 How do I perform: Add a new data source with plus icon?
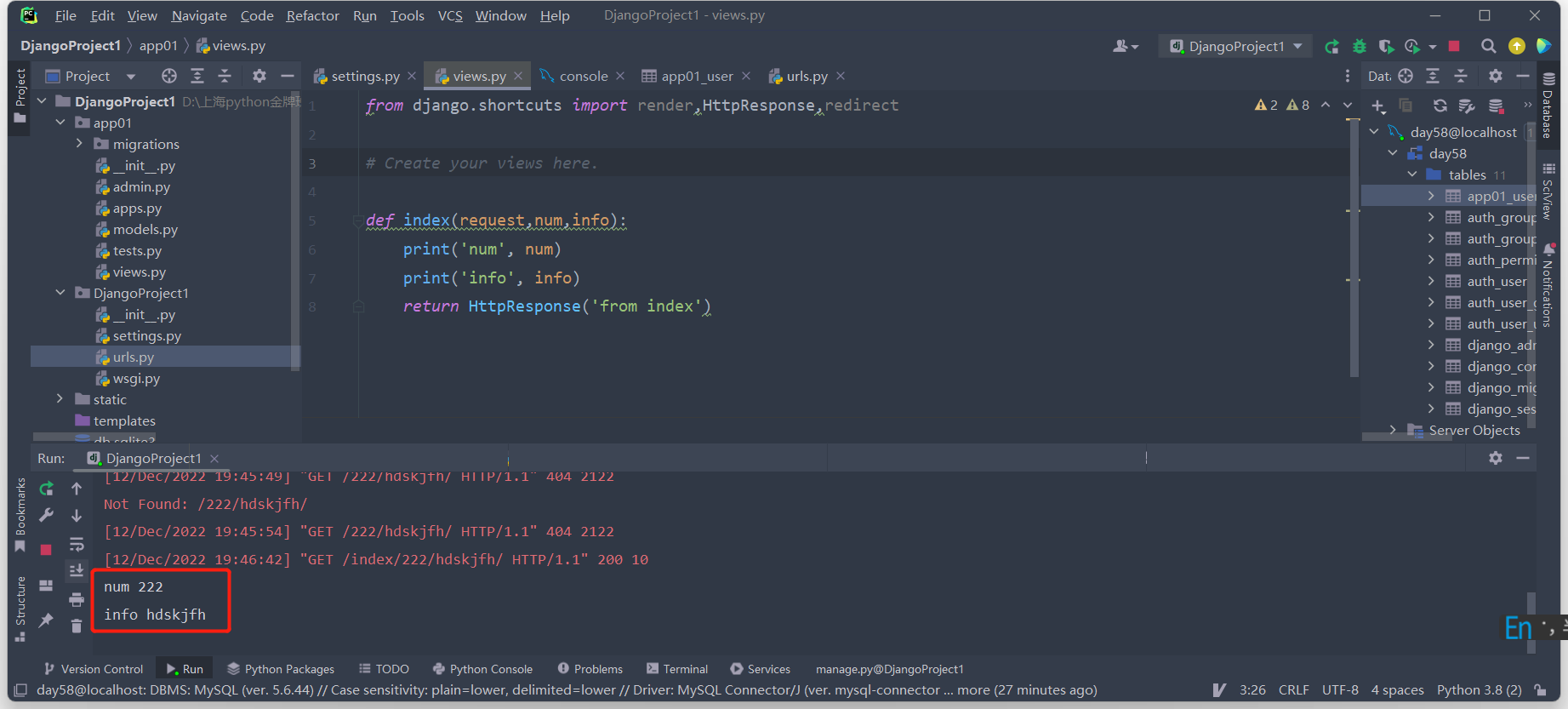tap(1378, 106)
